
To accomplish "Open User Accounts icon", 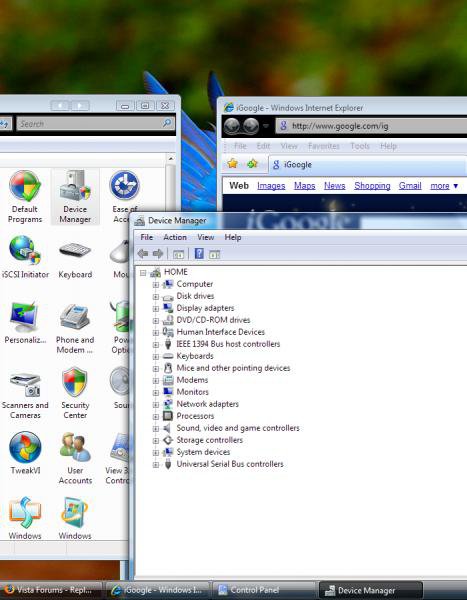I will click(75, 458).
